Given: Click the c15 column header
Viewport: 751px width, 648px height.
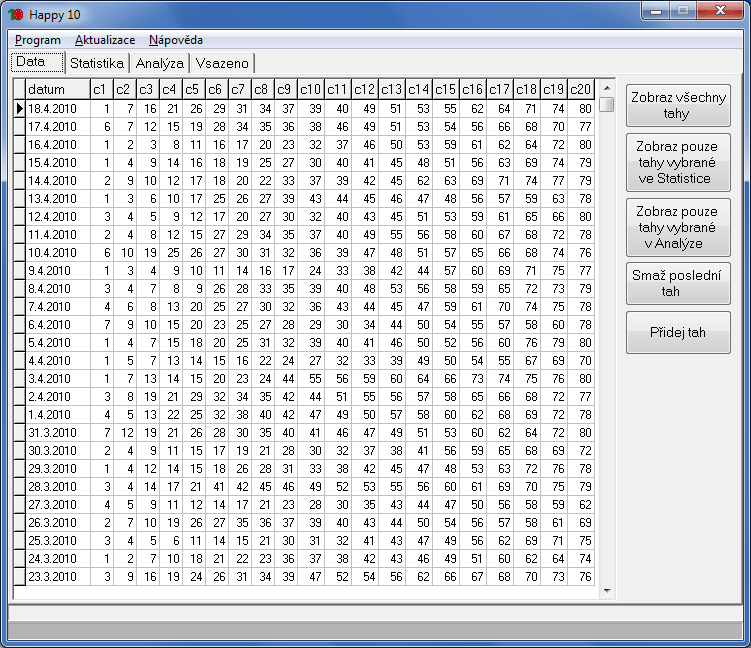Looking at the screenshot, I should (446, 90).
